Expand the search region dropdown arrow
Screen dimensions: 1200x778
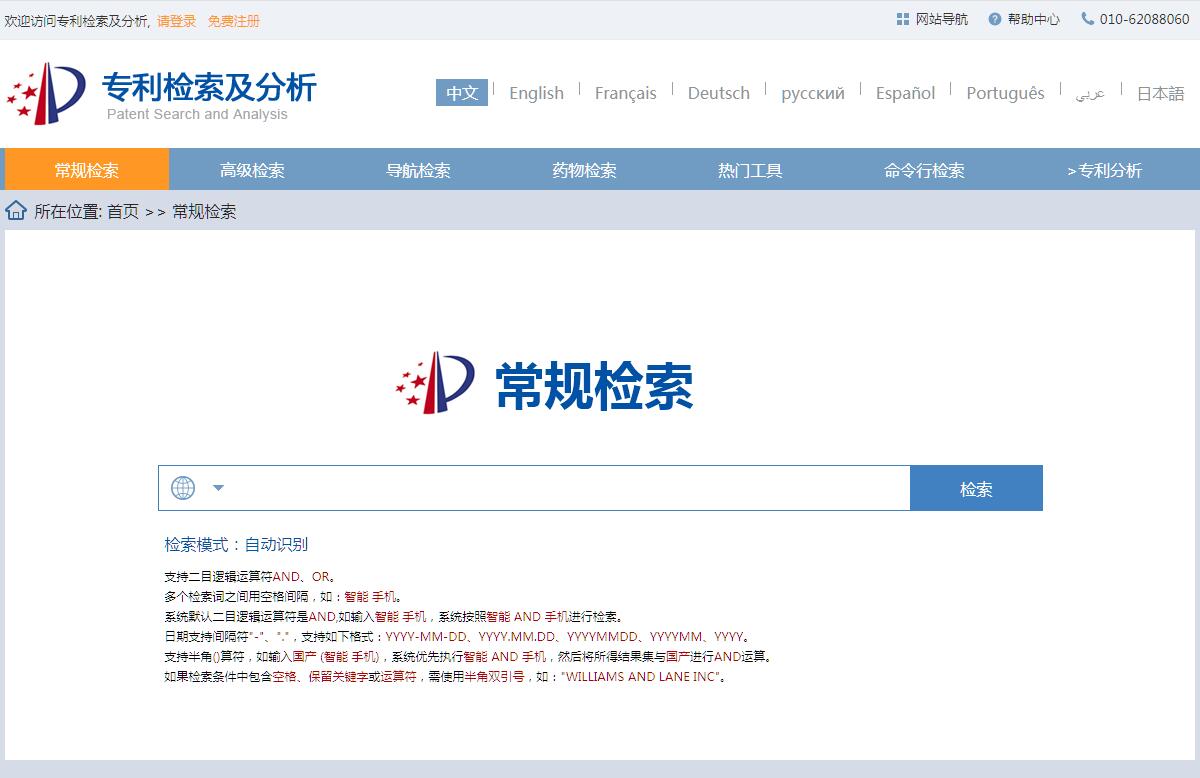tap(218, 488)
